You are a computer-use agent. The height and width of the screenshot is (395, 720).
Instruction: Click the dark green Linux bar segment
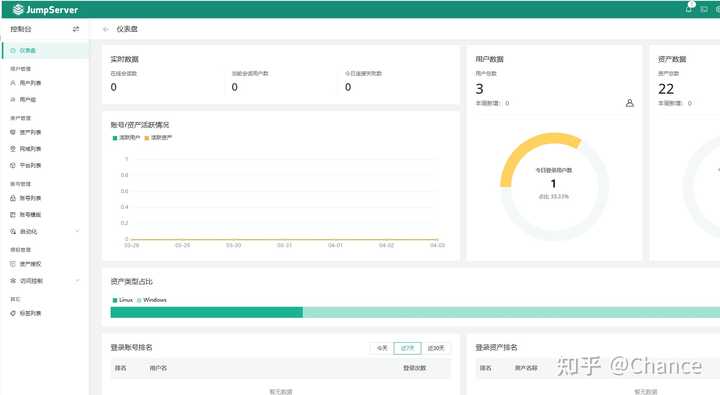click(x=207, y=313)
